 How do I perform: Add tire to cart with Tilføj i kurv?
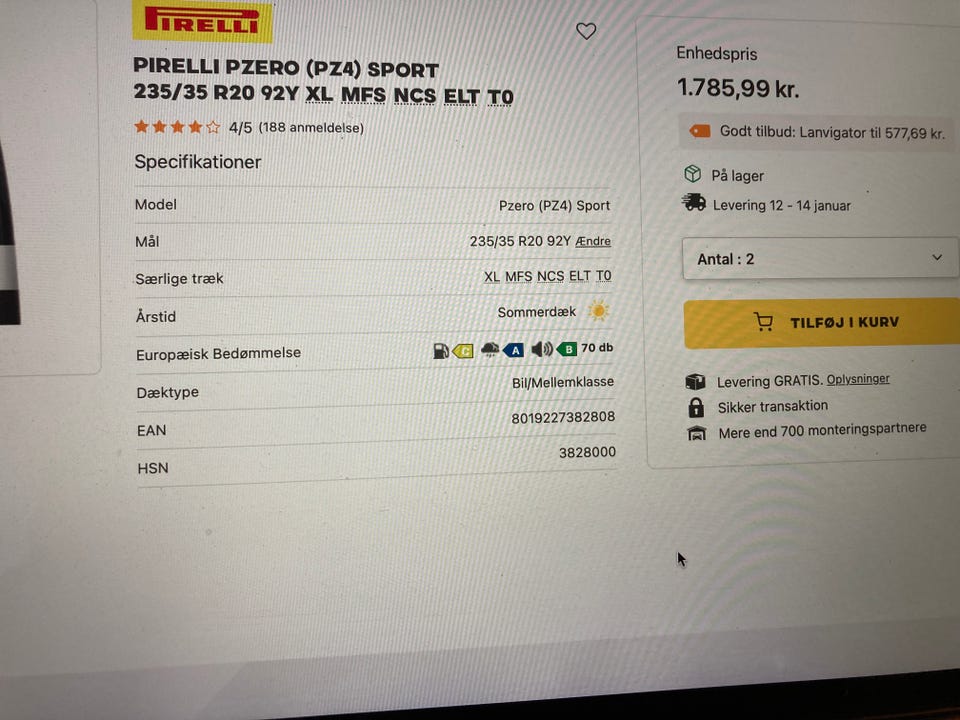click(x=822, y=323)
